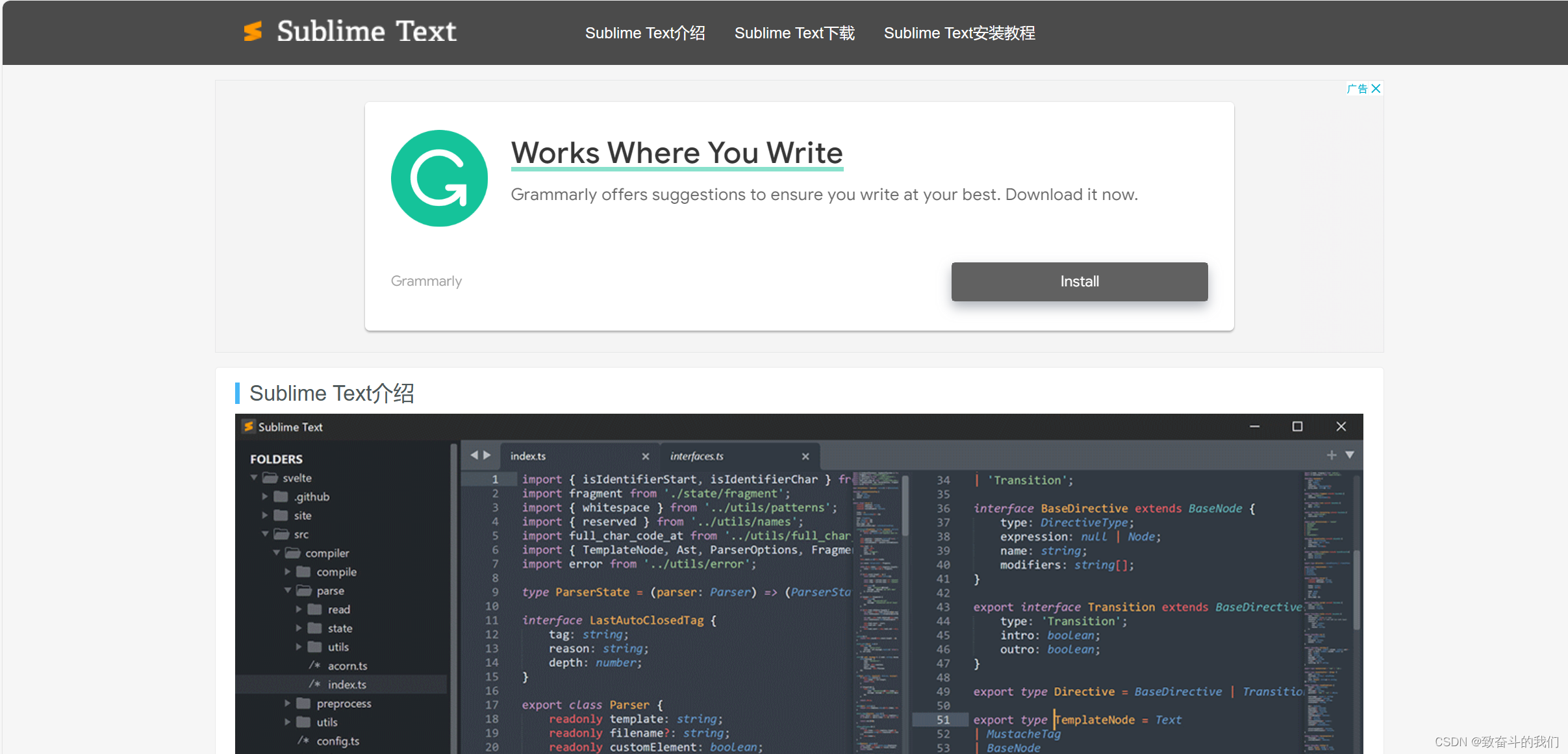Open the tab list dropdown arrow
The width and height of the screenshot is (1568, 754).
(1350, 455)
